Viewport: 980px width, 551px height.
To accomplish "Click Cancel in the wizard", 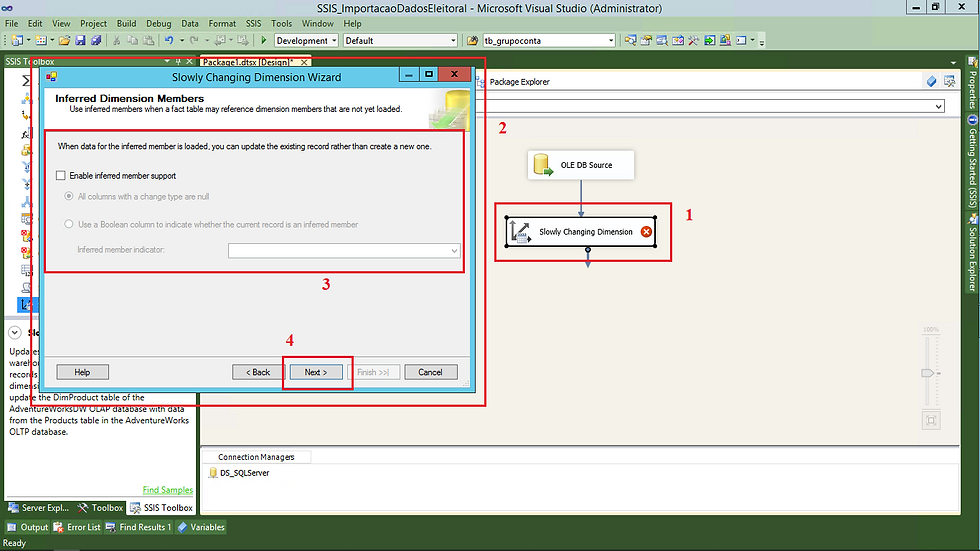I will (x=431, y=372).
